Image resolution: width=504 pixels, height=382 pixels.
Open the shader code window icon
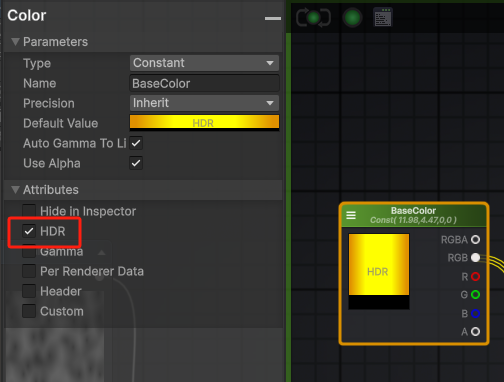pos(383,17)
